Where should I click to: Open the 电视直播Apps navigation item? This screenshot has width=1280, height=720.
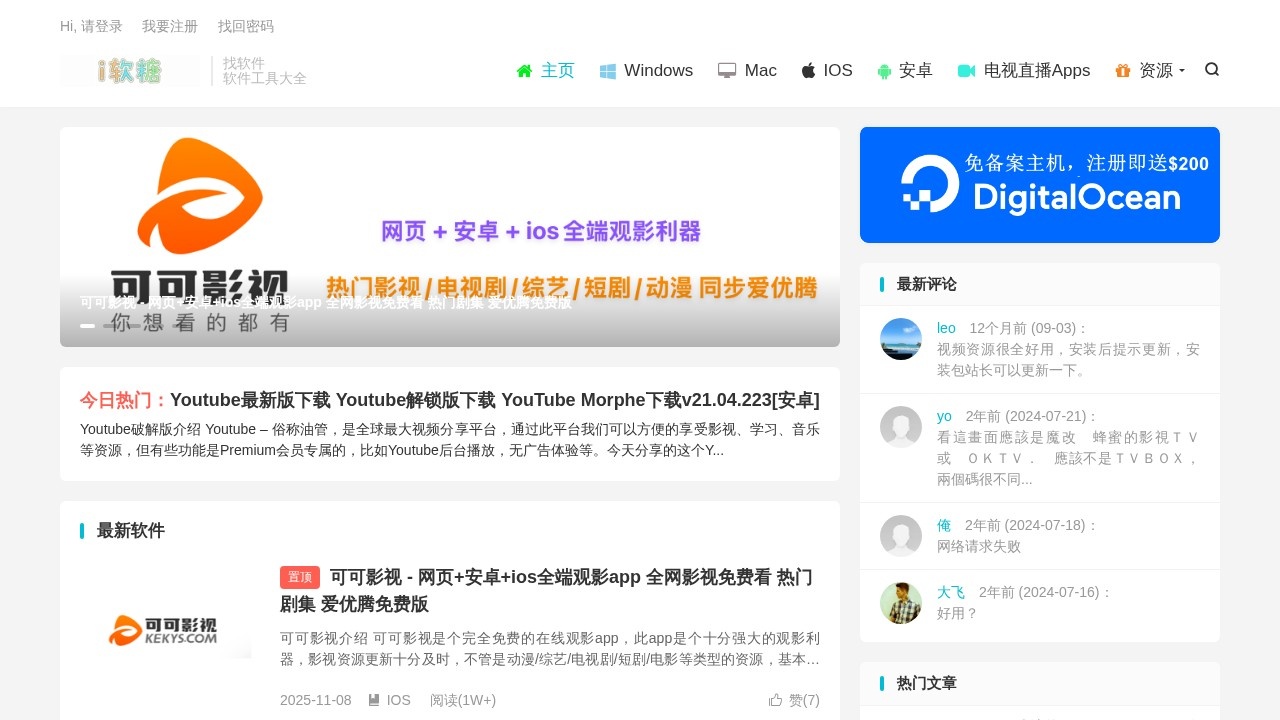click(x=1024, y=71)
